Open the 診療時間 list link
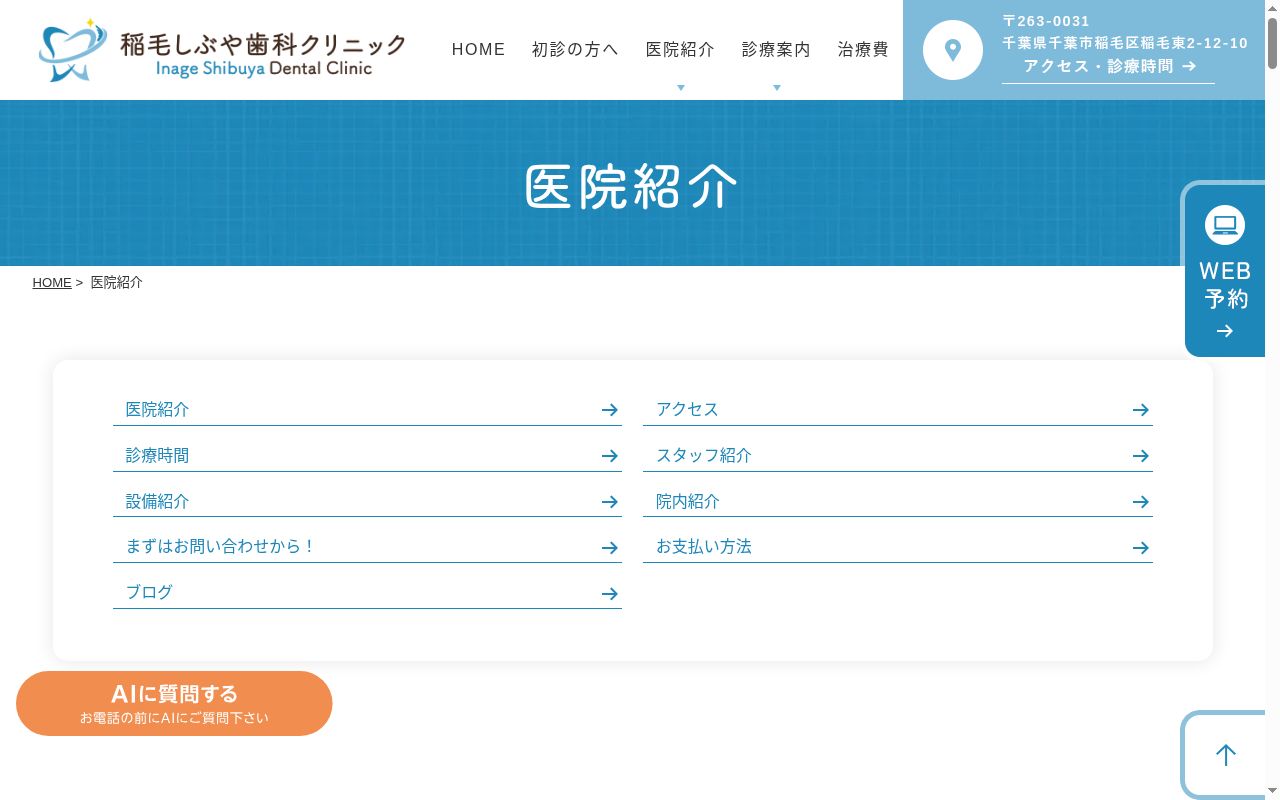Screen dimensions: 1280x800 coord(367,456)
